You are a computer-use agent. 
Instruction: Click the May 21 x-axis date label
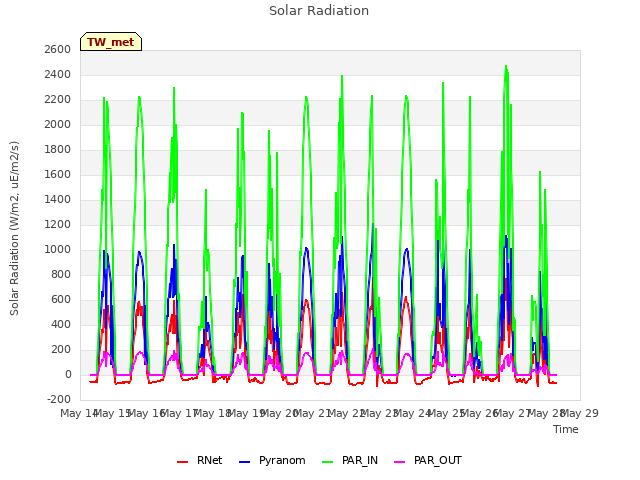pos(312,413)
